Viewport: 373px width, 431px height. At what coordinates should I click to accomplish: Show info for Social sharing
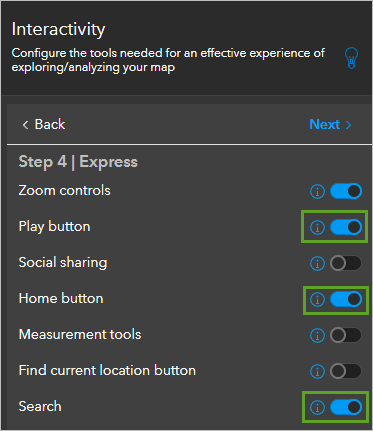317,263
